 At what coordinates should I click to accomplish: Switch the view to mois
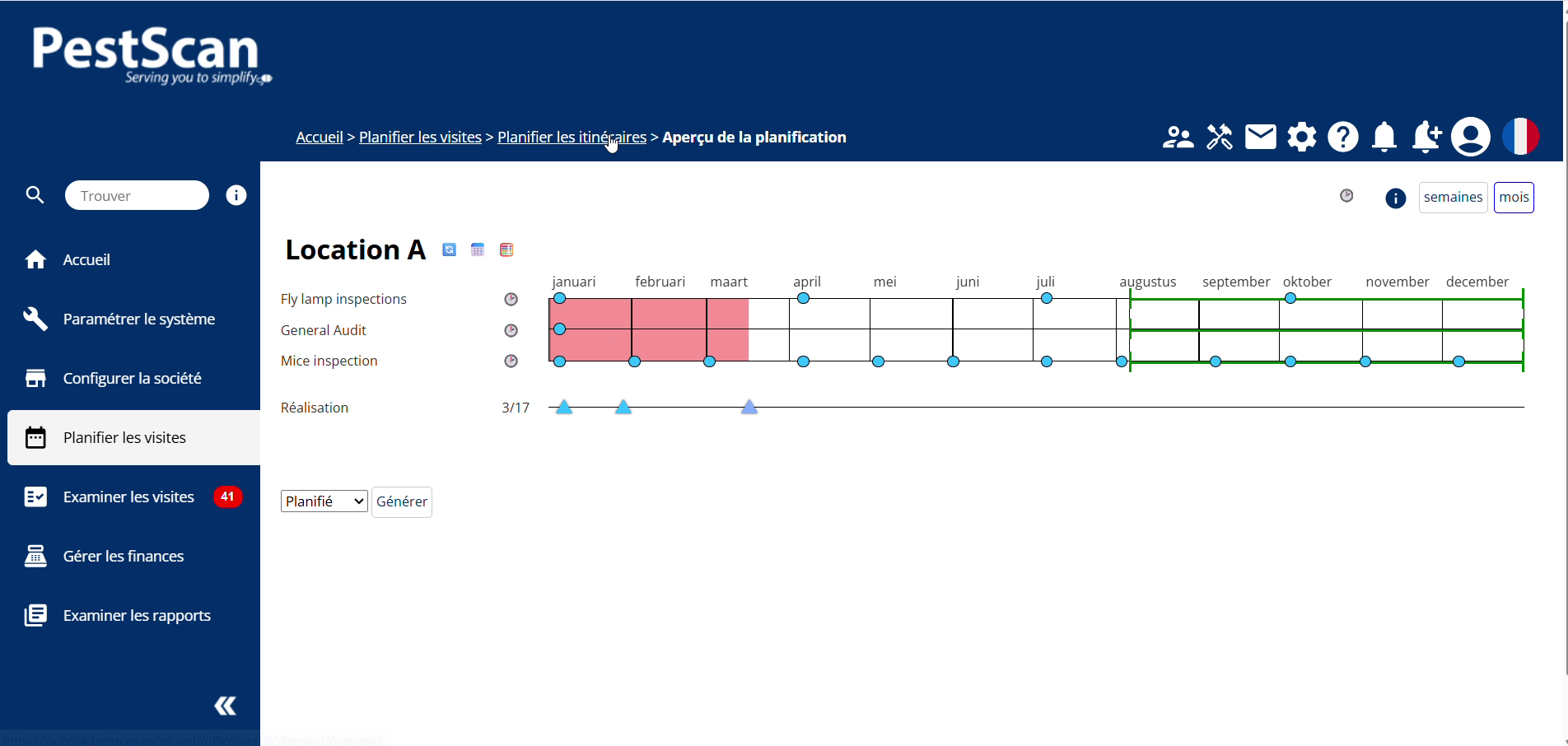(1514, 198)
